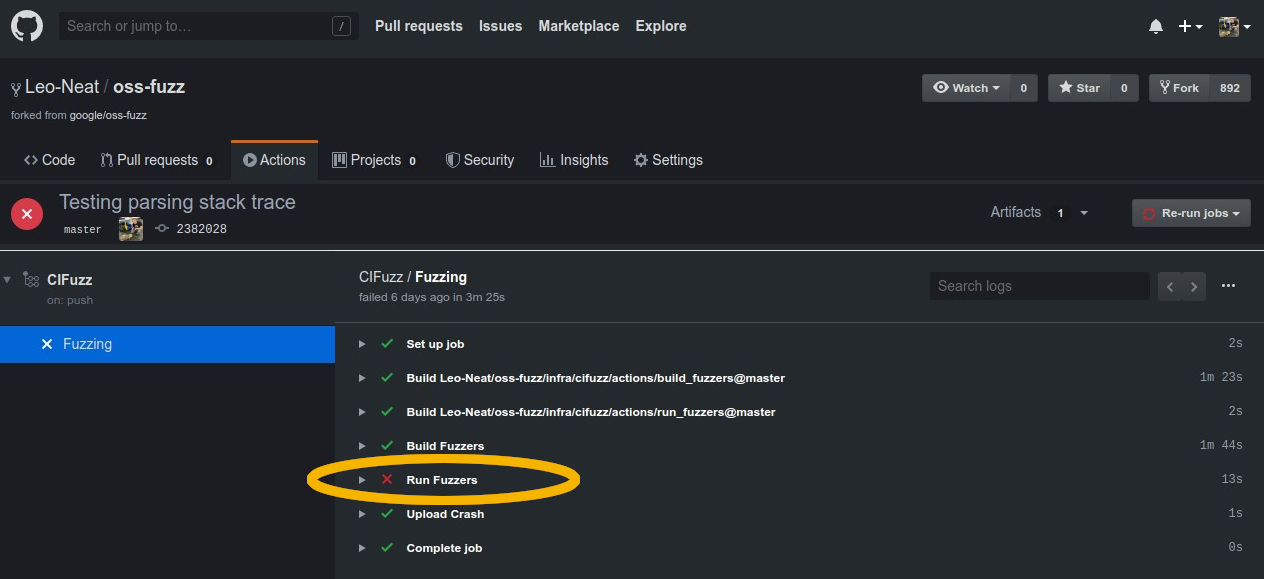Open the workflow options ellipsis menu
1264x579 pixels.
(x=1228, y=286)
